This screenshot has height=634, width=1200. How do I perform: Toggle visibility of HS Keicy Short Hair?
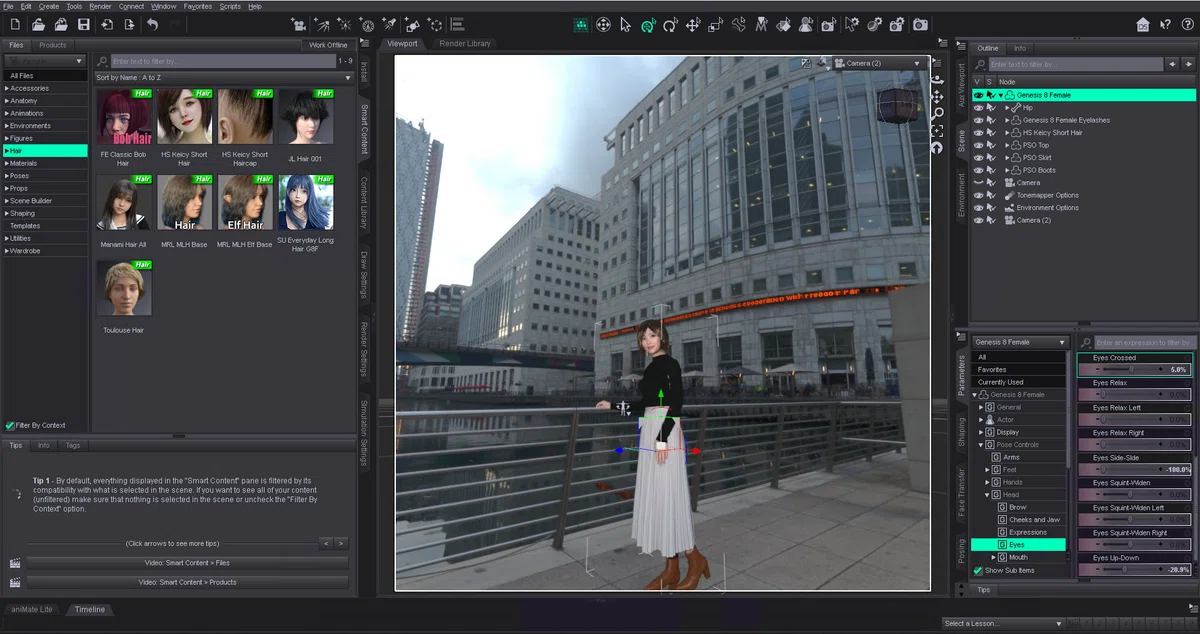(978, 132)
